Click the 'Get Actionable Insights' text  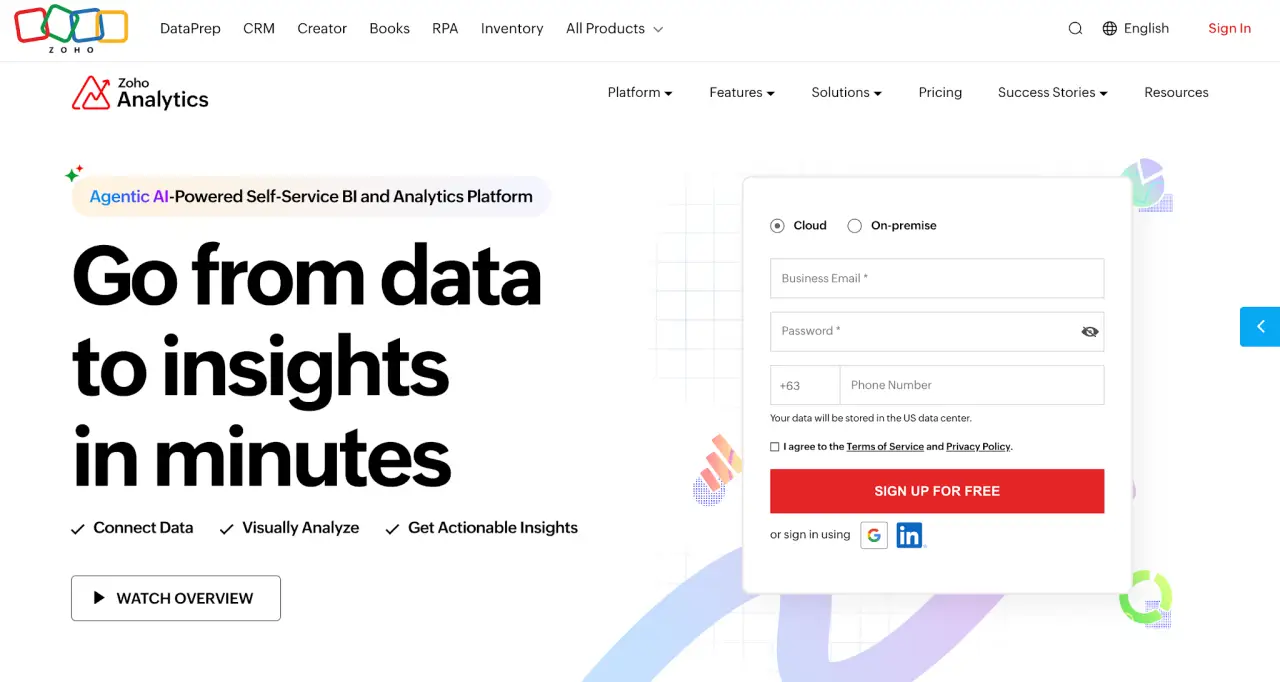coord(493,528)
